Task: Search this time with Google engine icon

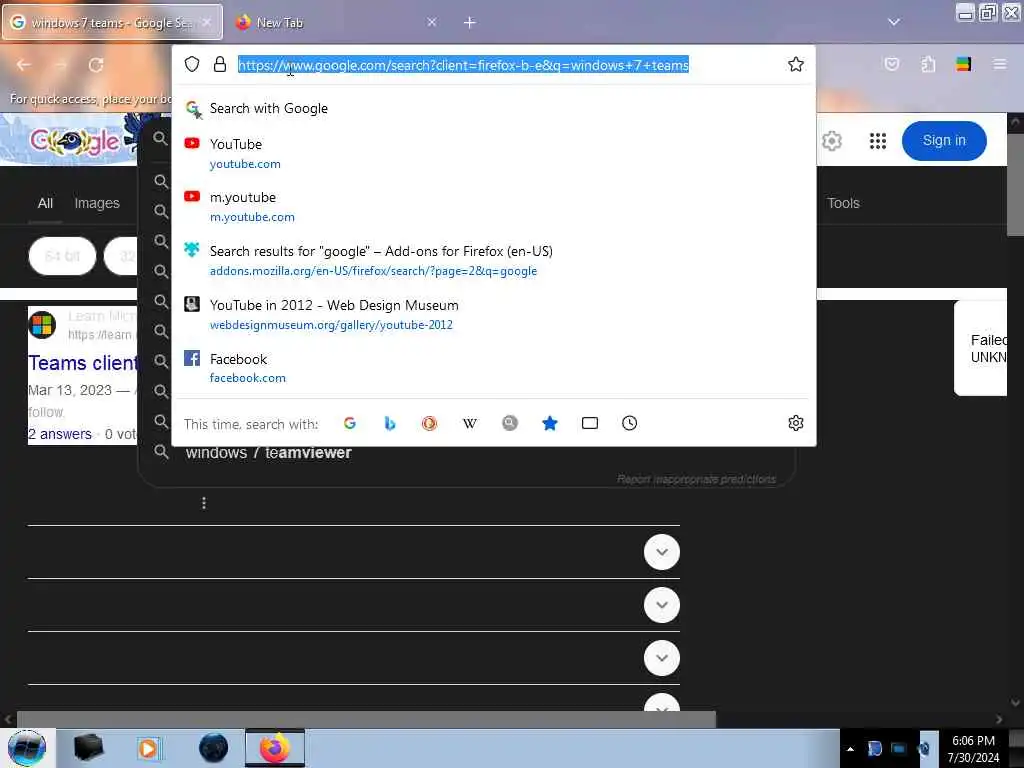Action: tap(349, 423)
